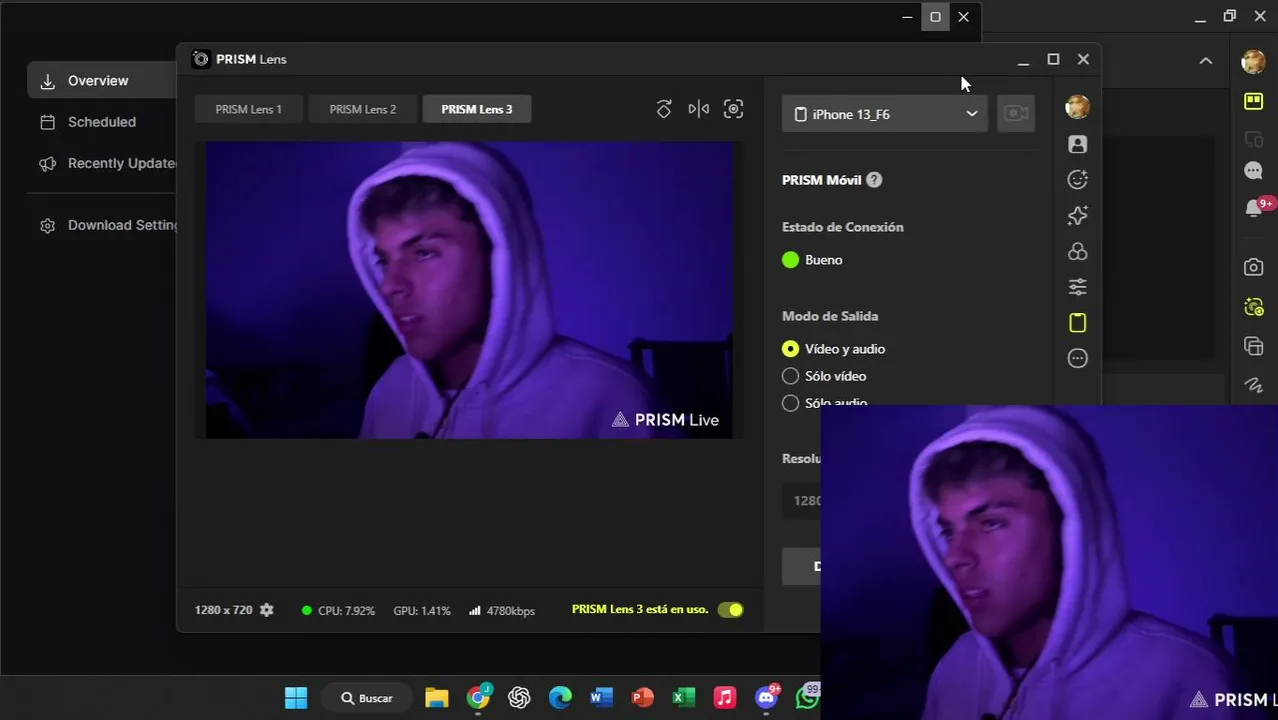Open Word from the taskbar

point(601,698)
